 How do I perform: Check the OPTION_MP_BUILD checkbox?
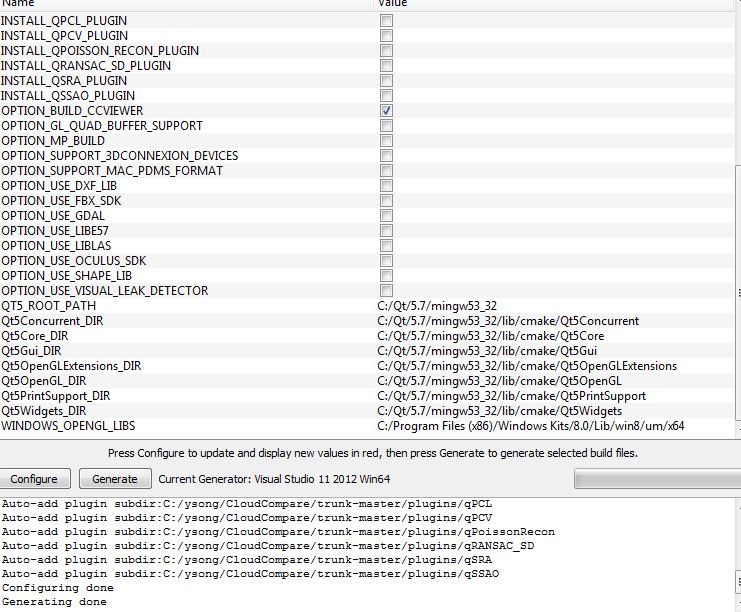point(386,141)
